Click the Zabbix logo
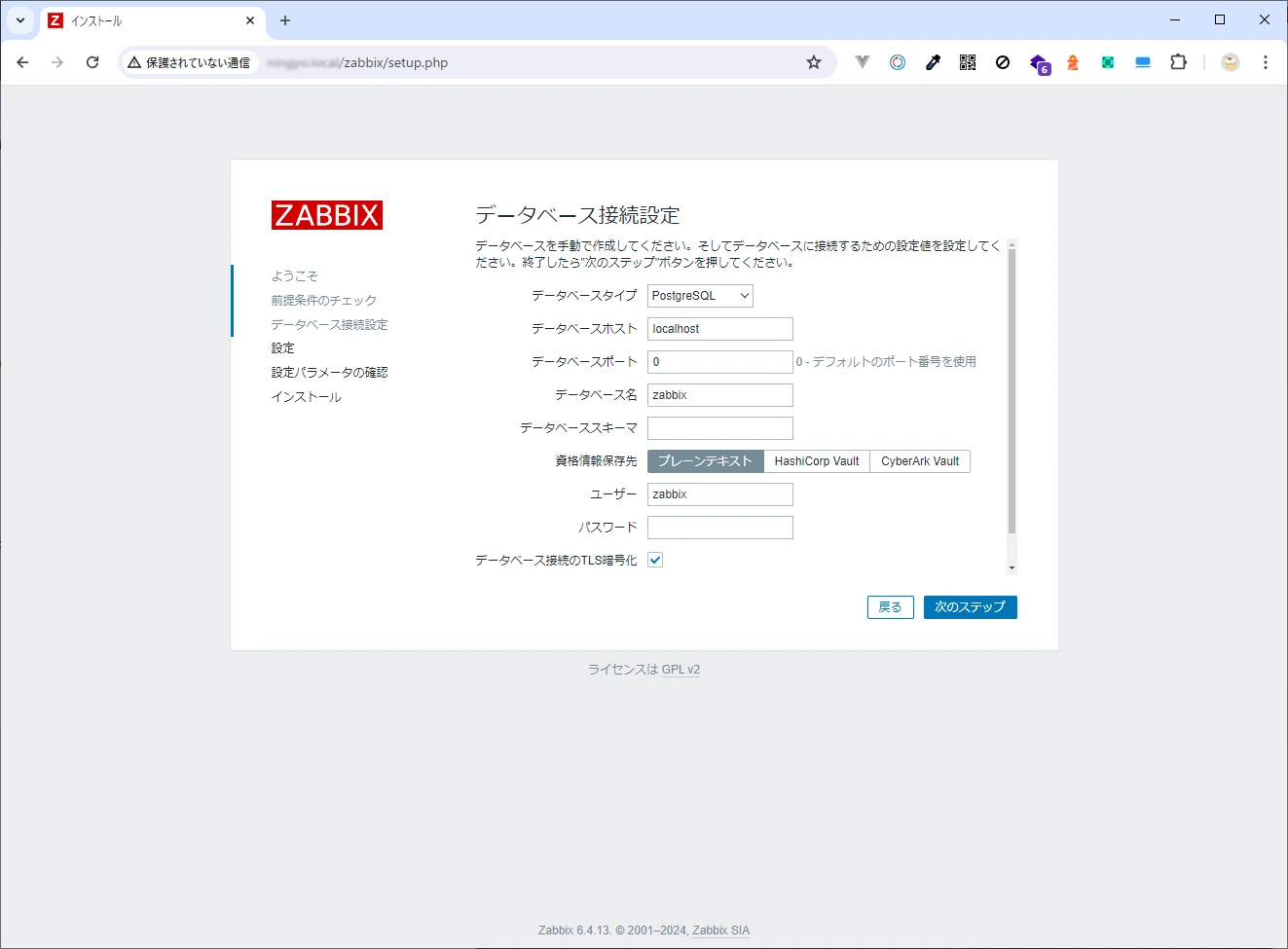 [327, 215]
